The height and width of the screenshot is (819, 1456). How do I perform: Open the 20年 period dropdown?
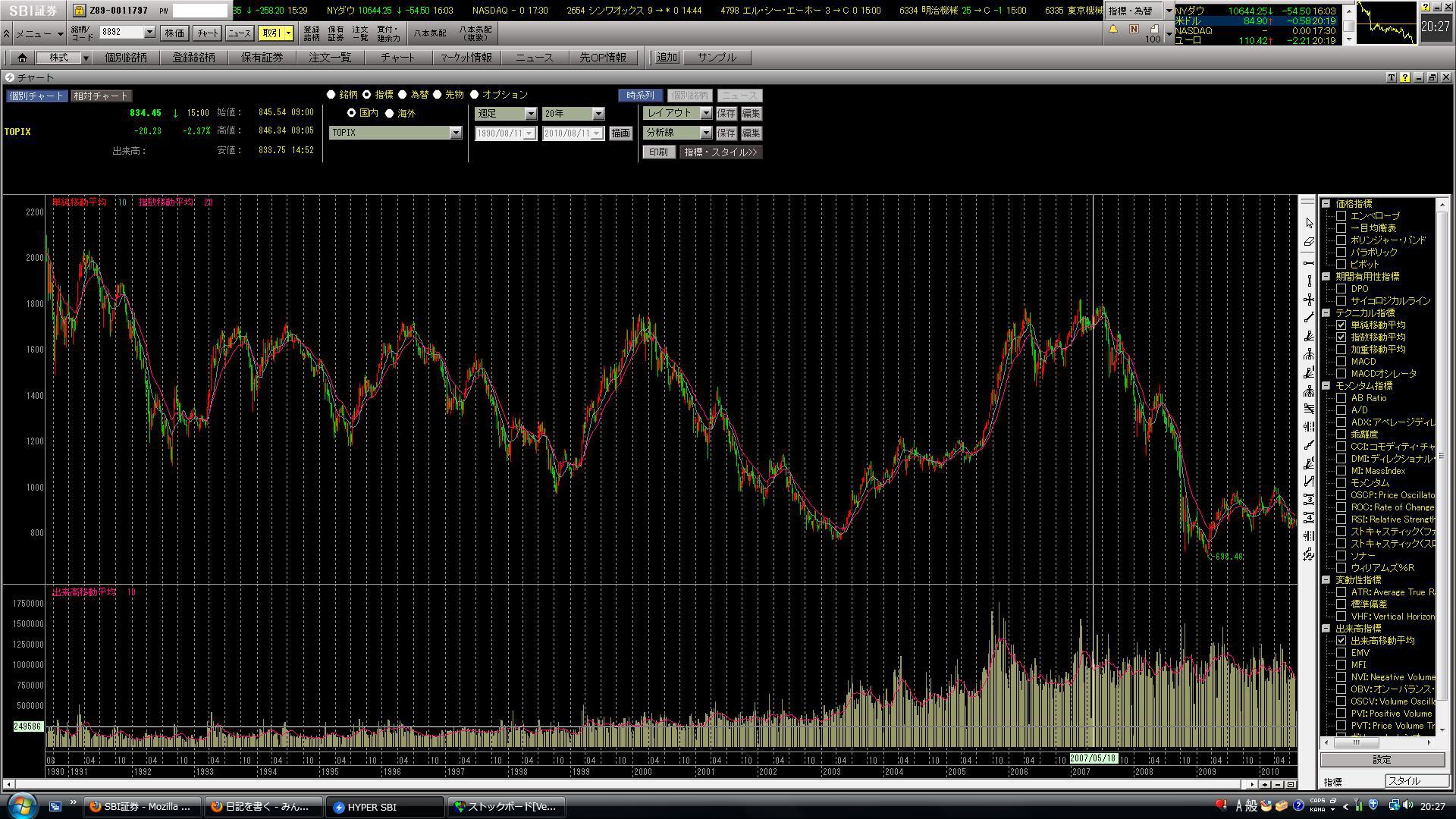pos(598,114)
